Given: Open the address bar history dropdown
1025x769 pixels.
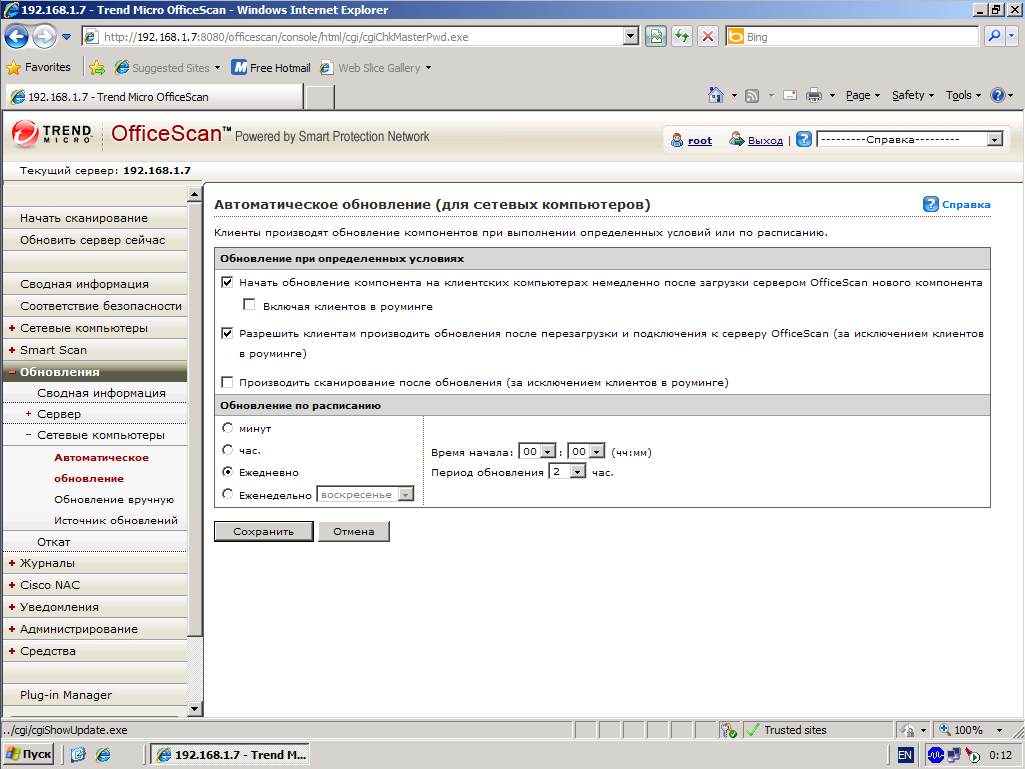Looking at the screenshot, I should coord(631,37).
